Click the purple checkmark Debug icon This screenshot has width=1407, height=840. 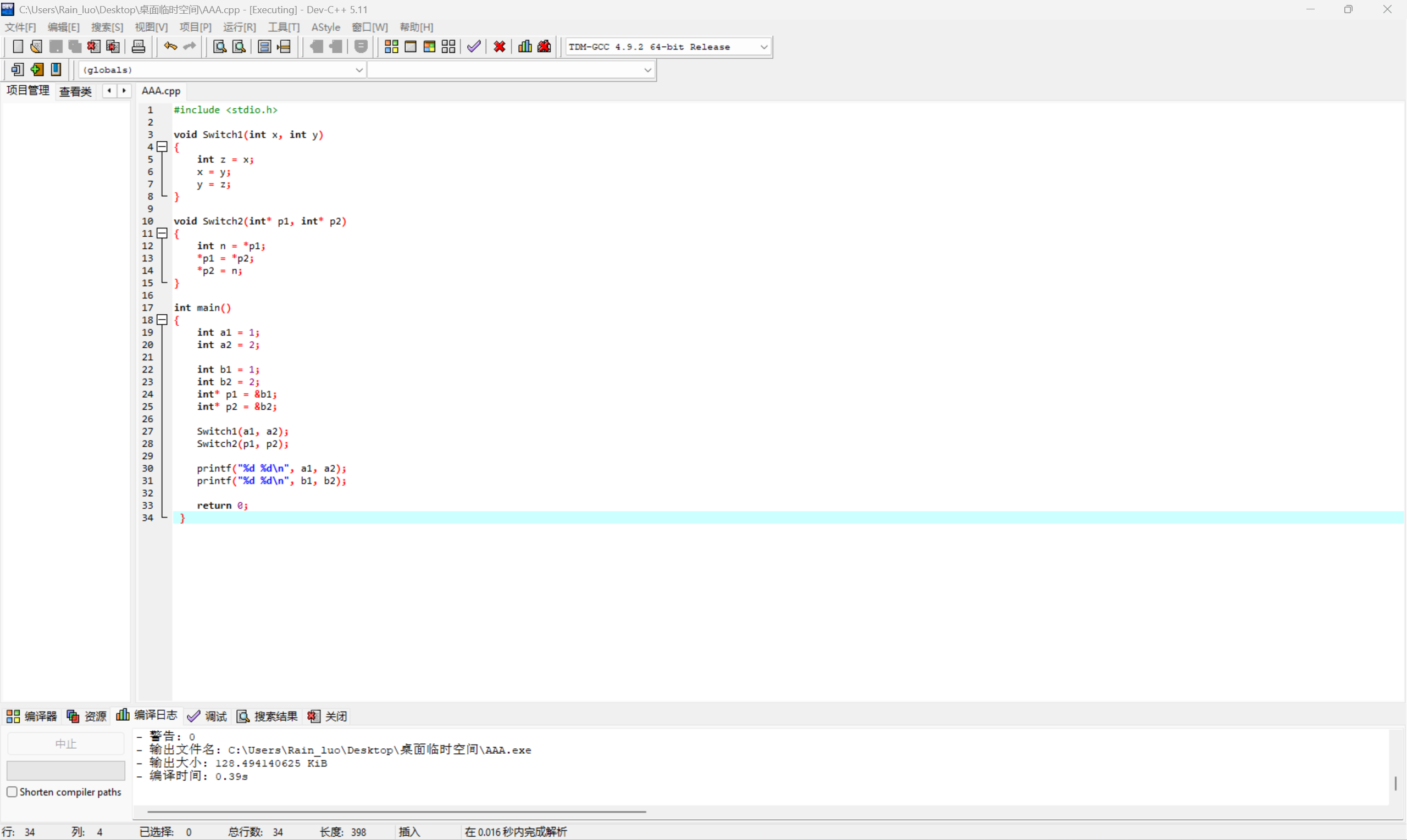tap(474, 46)
